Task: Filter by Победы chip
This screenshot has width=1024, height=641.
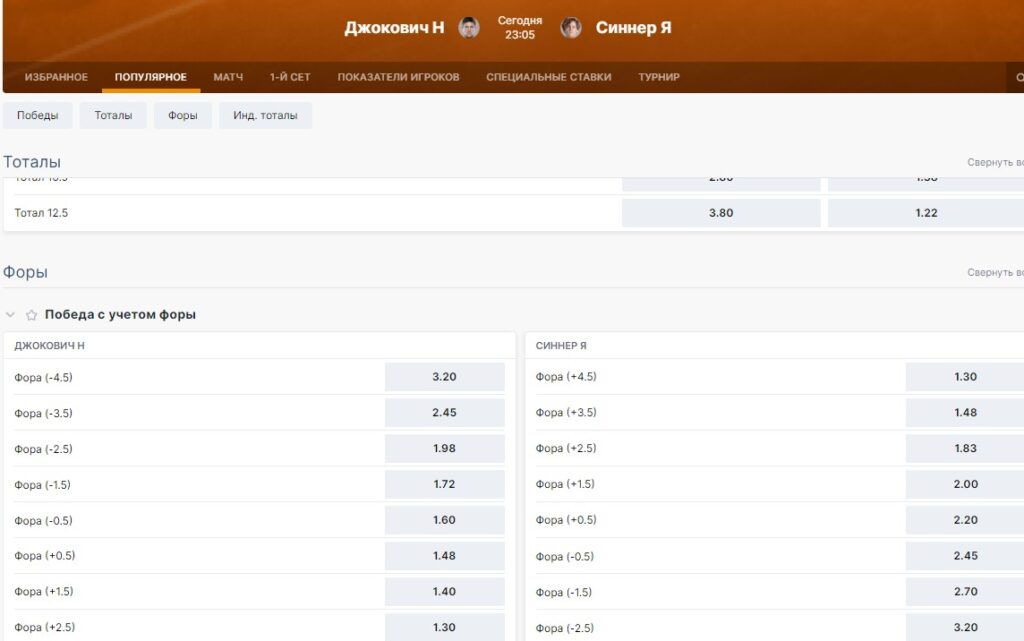Action: [37, 116]
